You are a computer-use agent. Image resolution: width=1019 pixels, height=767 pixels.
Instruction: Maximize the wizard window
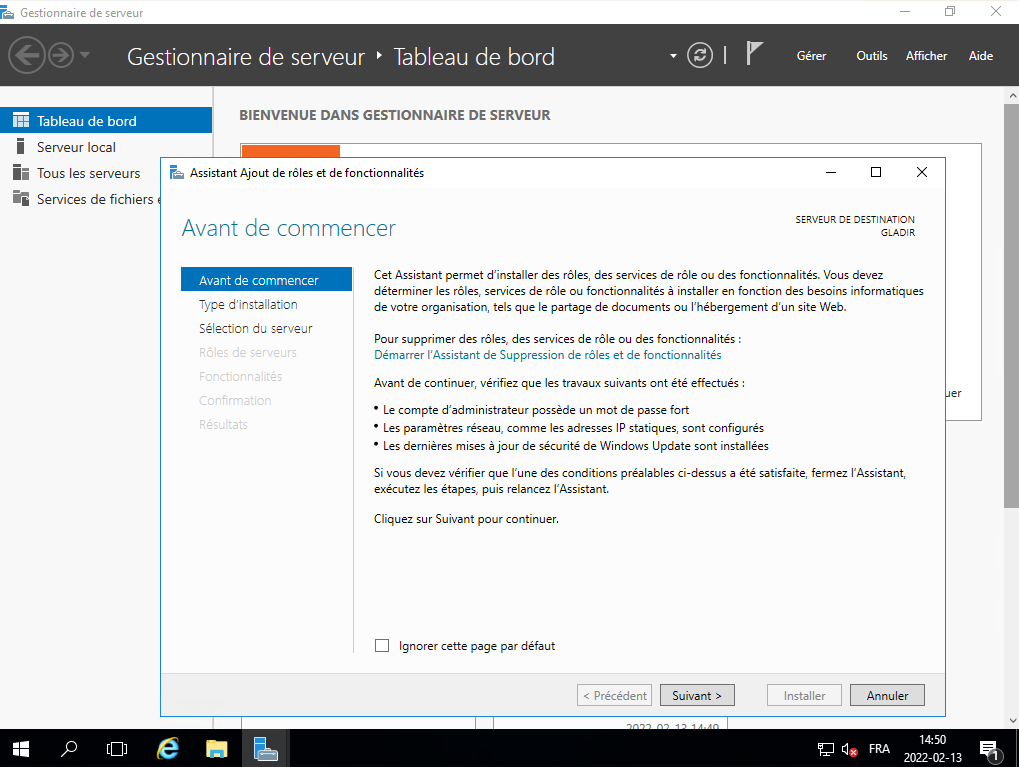tap(875, 172)
